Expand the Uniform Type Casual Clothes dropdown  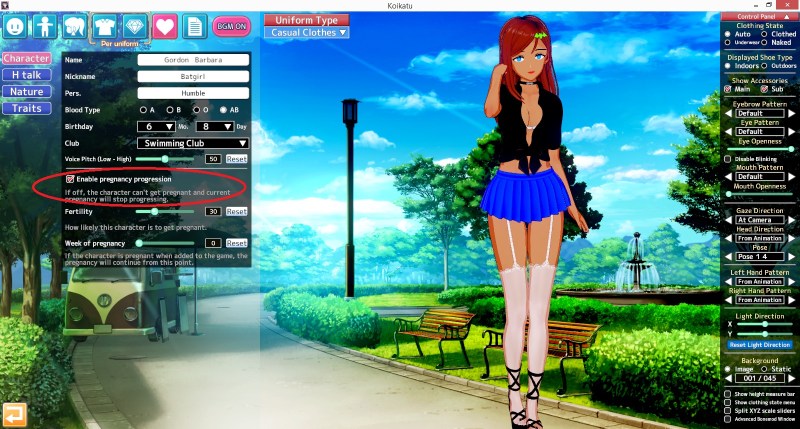[306, 32]
